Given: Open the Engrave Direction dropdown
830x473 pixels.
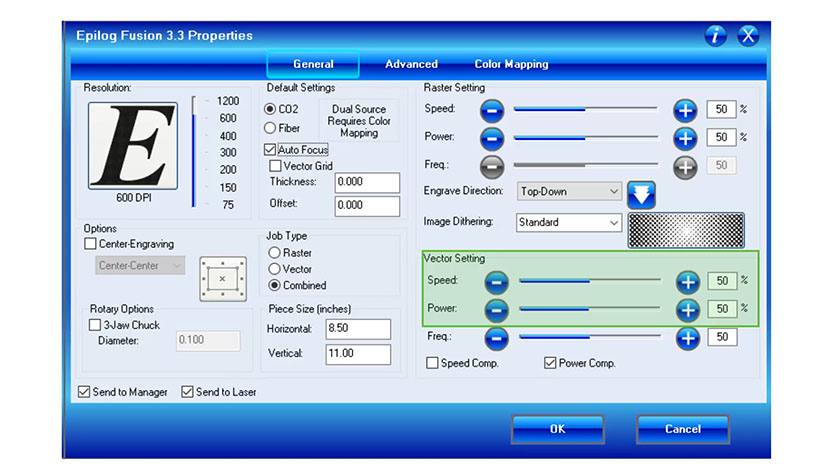Looking at the screenshot, I should click(569, 191).
